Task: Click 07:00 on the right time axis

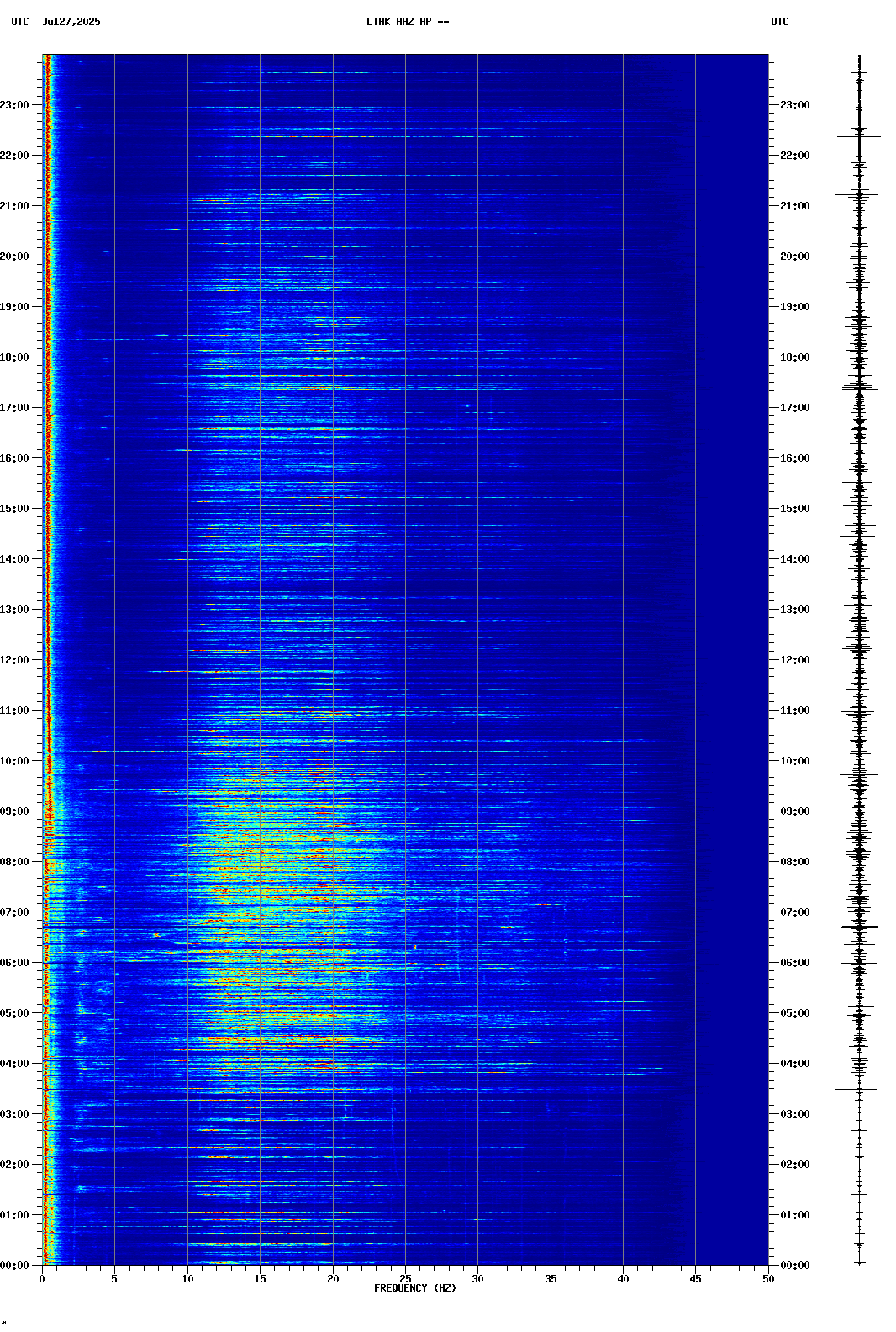Action: pos(795,912)
